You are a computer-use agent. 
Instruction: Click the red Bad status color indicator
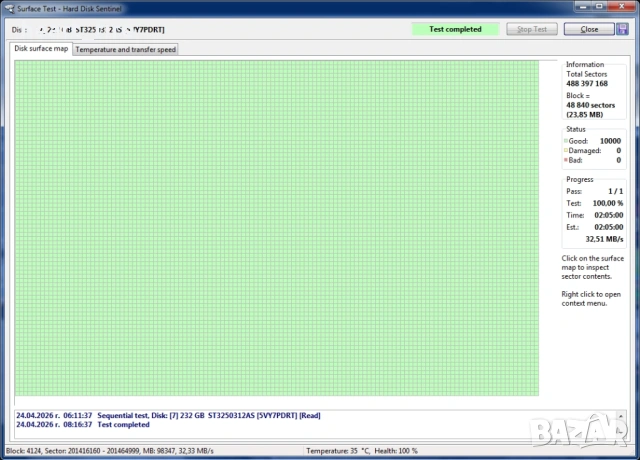coord(566,160)
